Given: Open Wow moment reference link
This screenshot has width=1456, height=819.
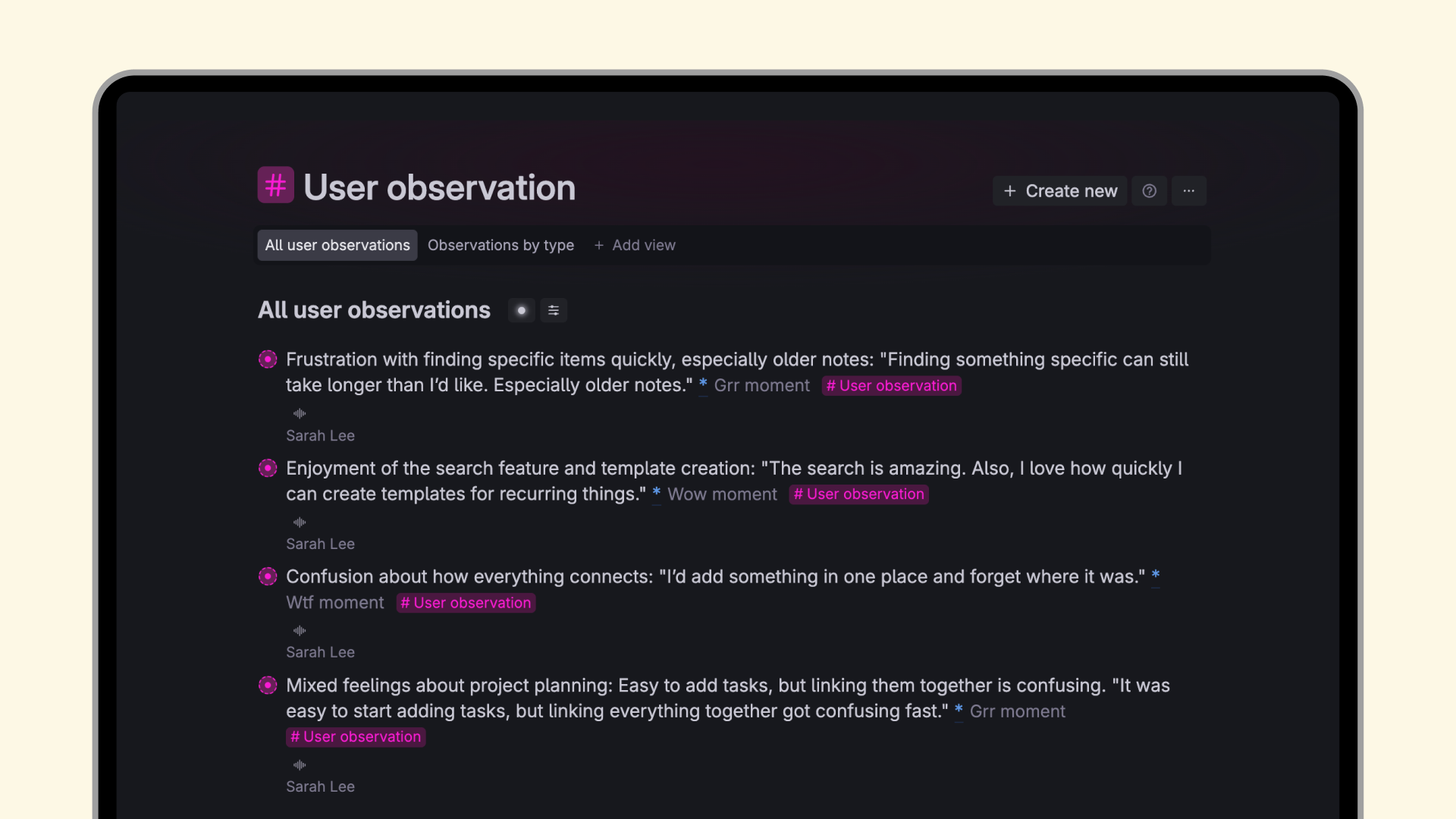Looking at the screenshot, I should coord(721,494).
